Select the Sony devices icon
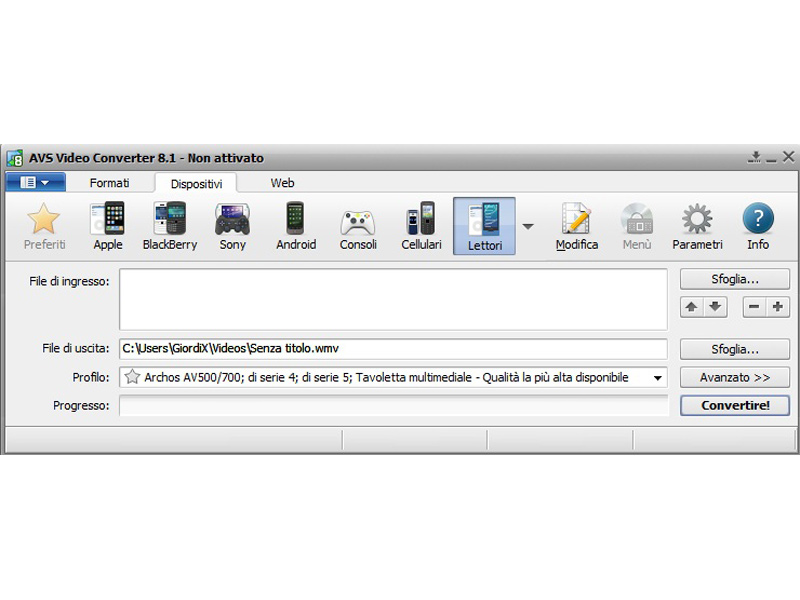This screenshot has height=600, width=800. [x=232, y=225]
